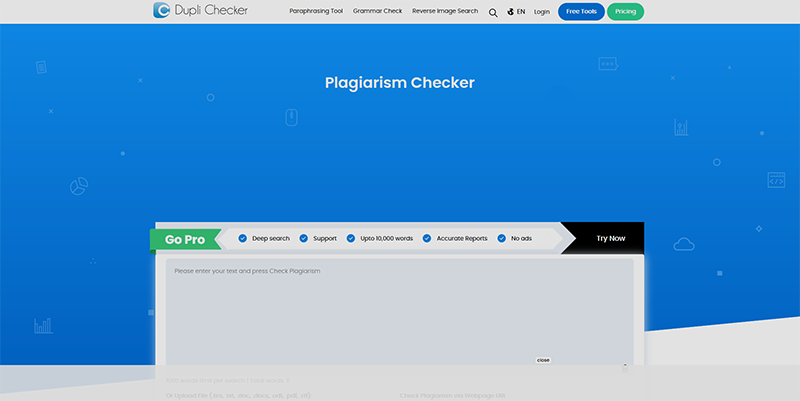The image size is (800, 401).
Task: Dismiss the overlay using small close button
Action: click(x=543, y=360)
